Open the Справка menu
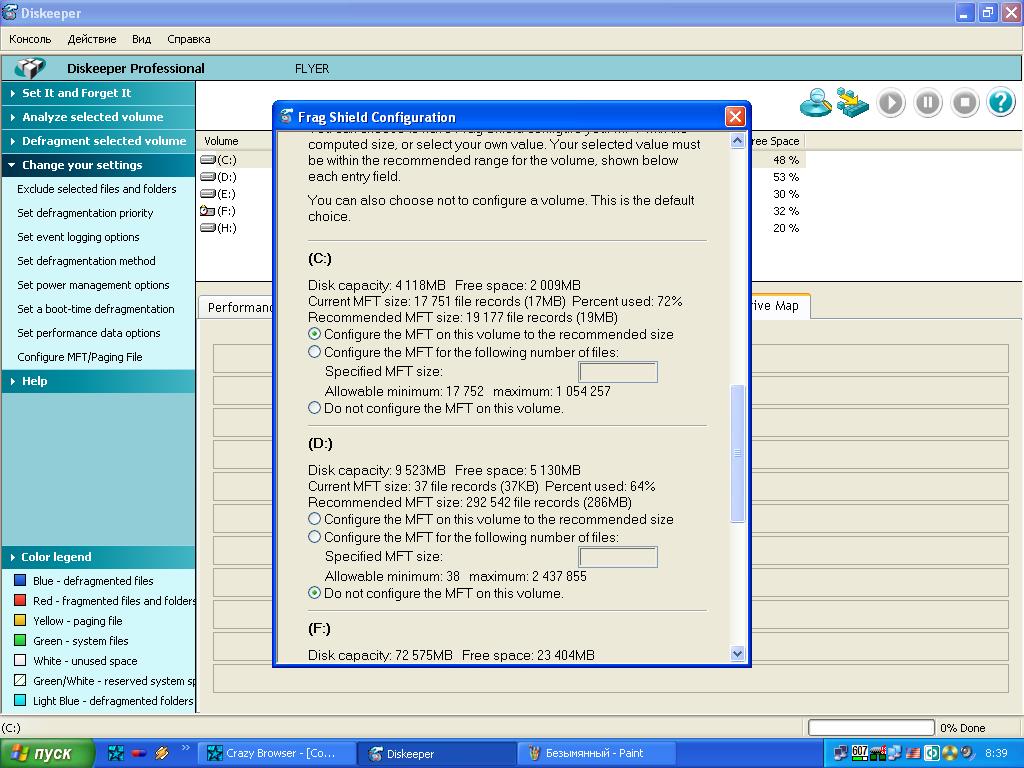The height and width of the screenshot is (768, 1024). 189,39
